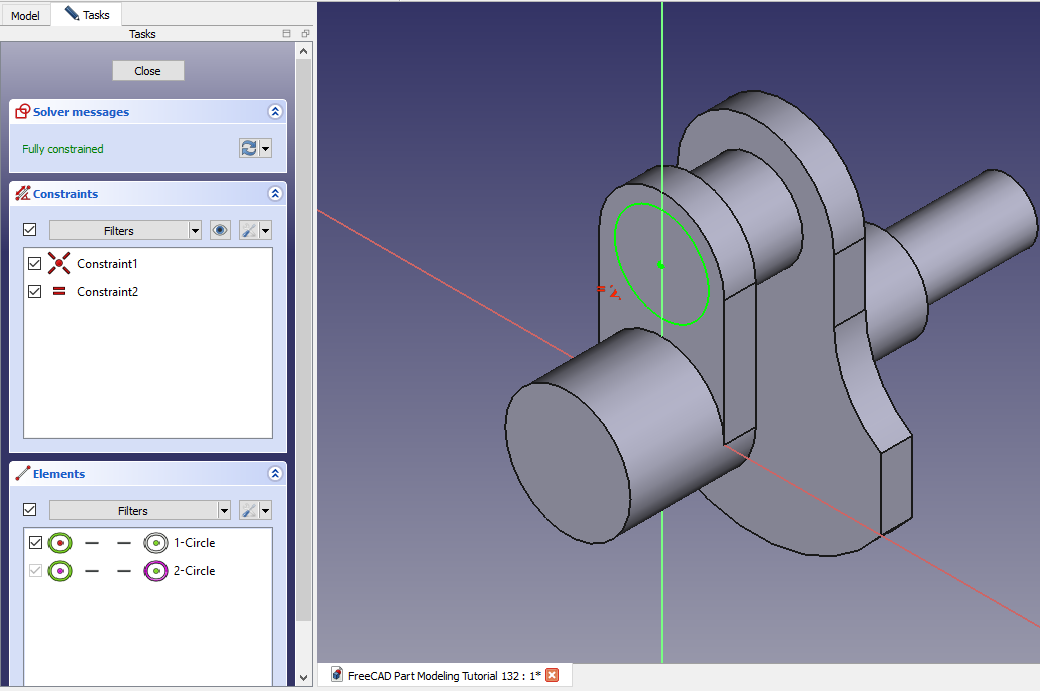Toggle constraint visibility eye icon
The height and width of the screenshot is (691, 1040).
(220, 230)
